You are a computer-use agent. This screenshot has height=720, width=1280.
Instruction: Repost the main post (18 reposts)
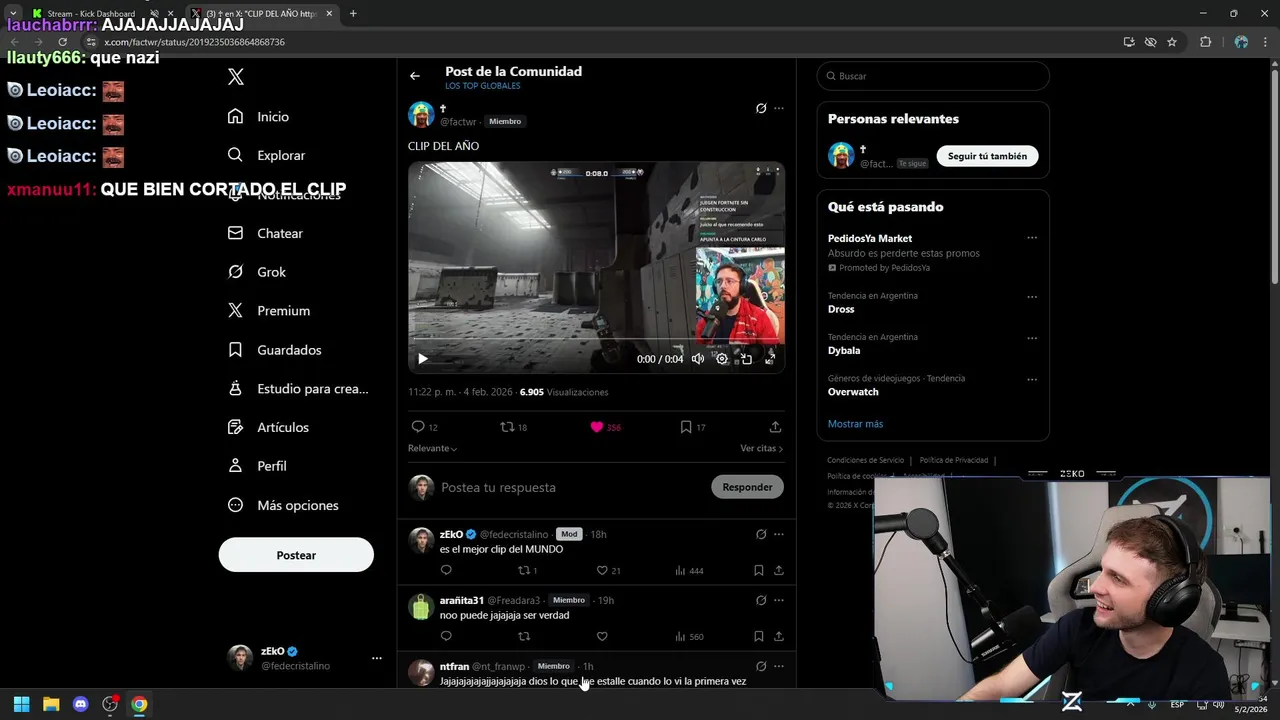[514, 427]
